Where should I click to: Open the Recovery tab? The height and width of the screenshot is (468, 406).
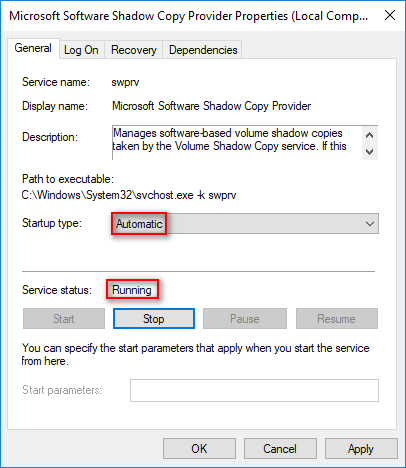[x=133, y=50]
